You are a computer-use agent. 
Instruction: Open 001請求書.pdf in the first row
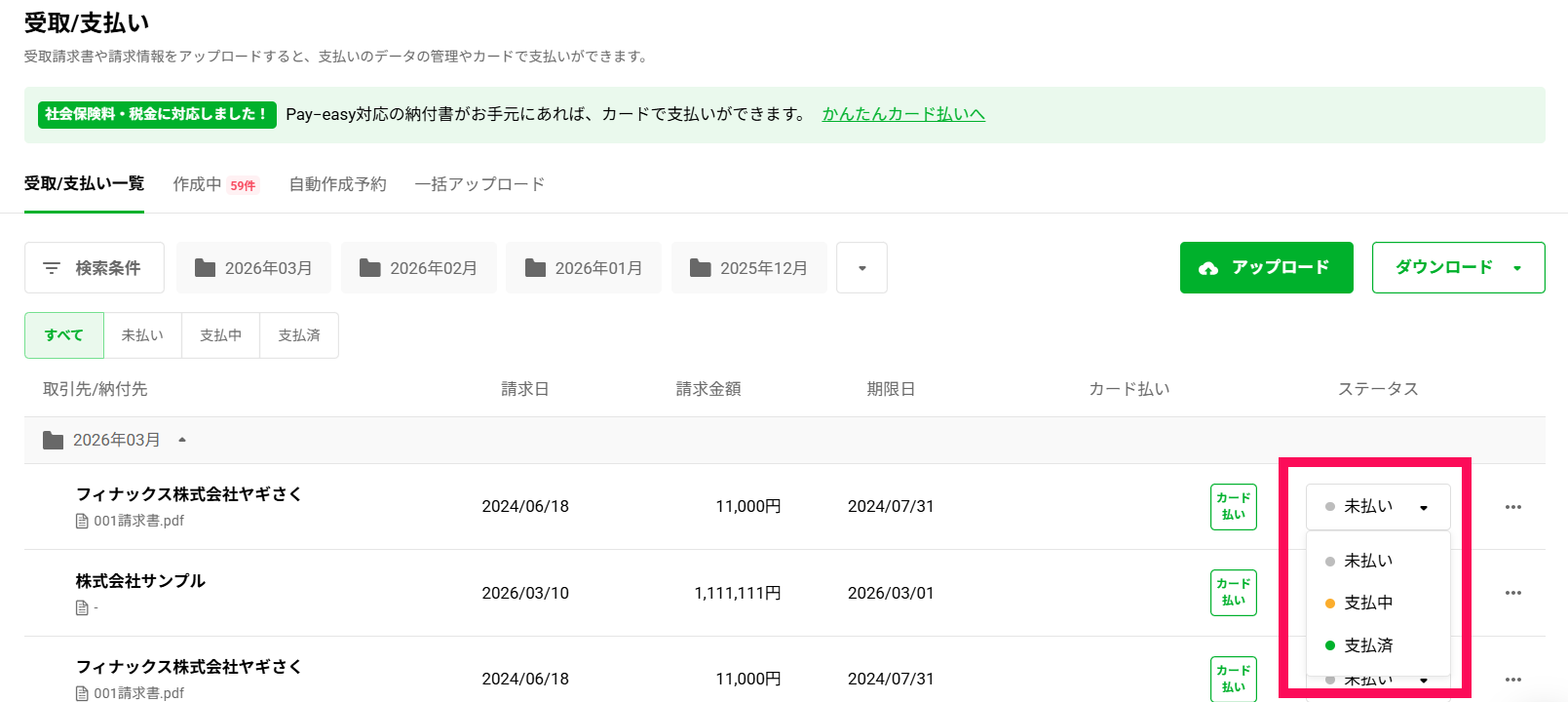[x=131, y=521]
